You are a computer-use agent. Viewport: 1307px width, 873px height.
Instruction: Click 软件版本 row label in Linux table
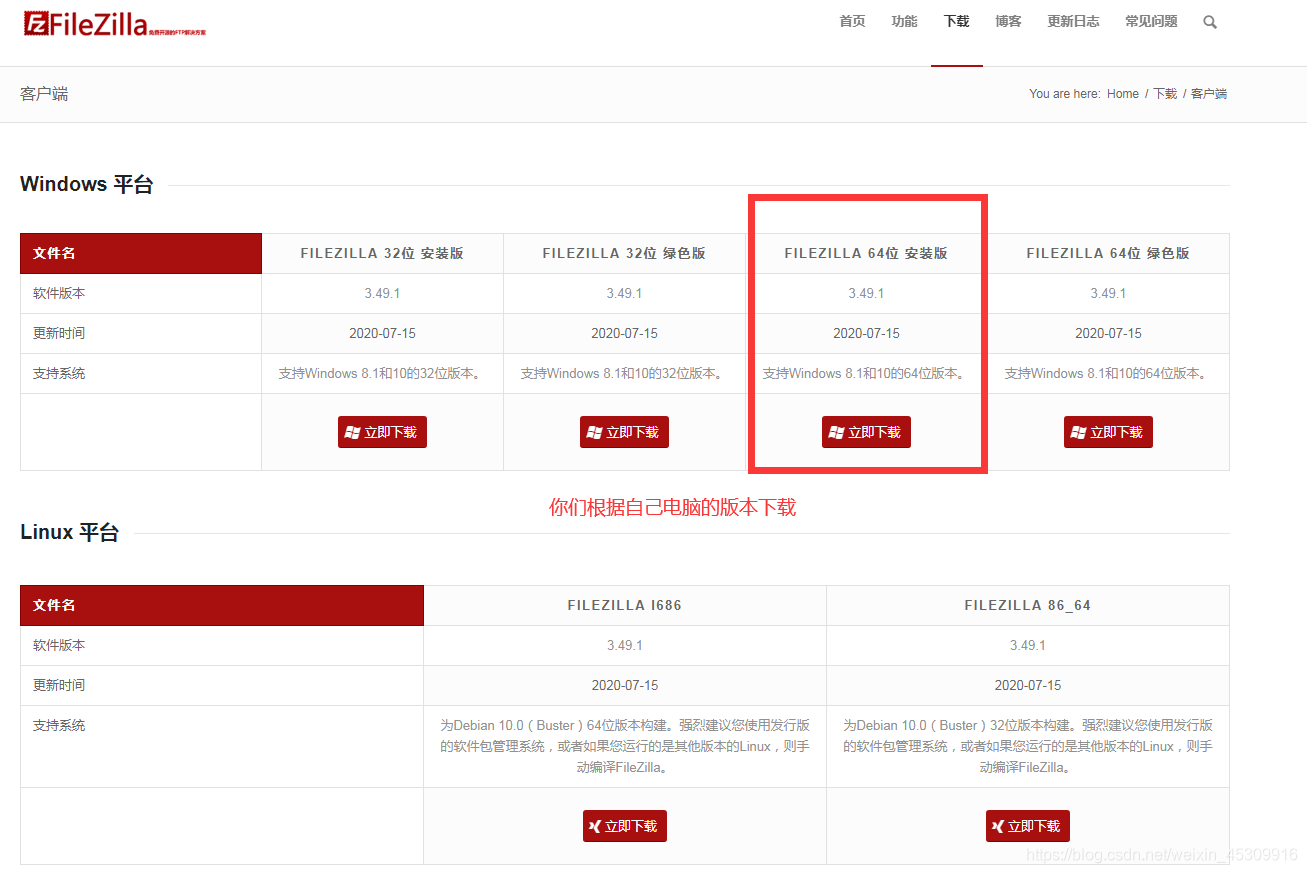pos(59,645)
